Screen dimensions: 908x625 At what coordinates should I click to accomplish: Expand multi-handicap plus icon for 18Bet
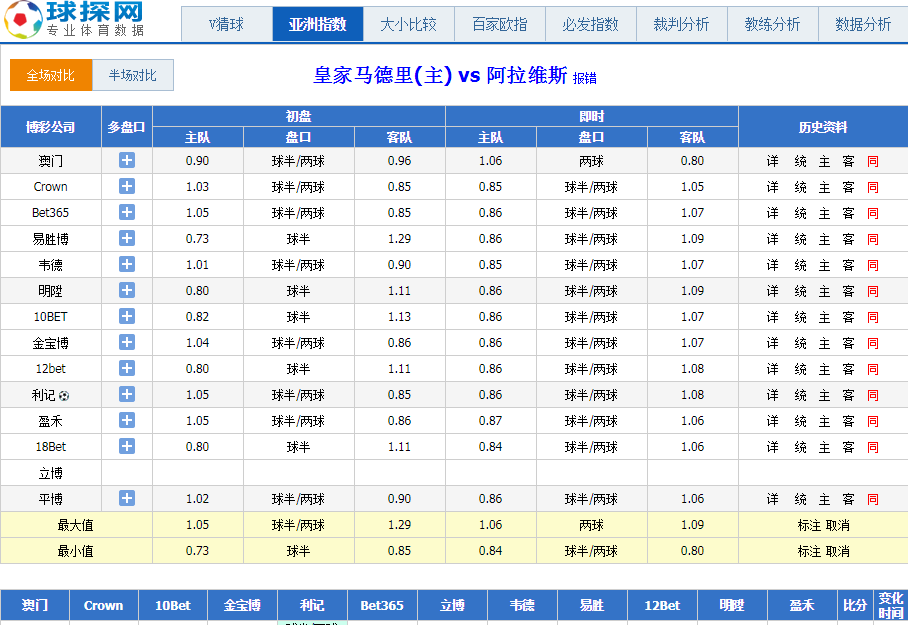[127, 446]
